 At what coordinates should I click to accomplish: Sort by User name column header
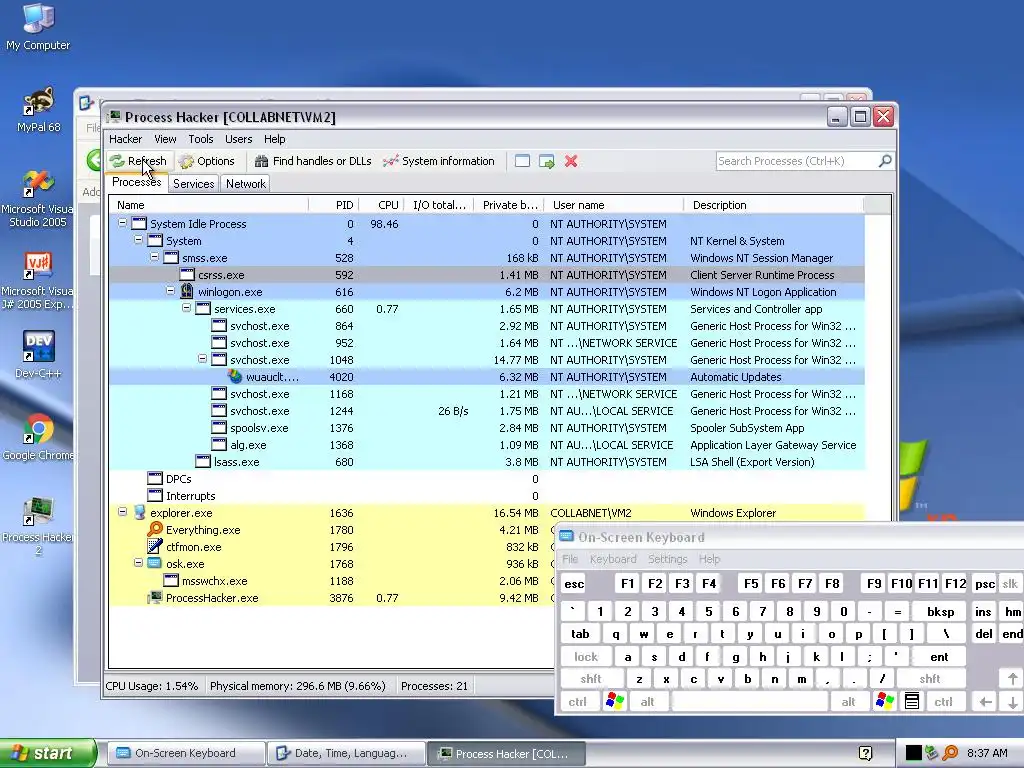pos(614,205)
